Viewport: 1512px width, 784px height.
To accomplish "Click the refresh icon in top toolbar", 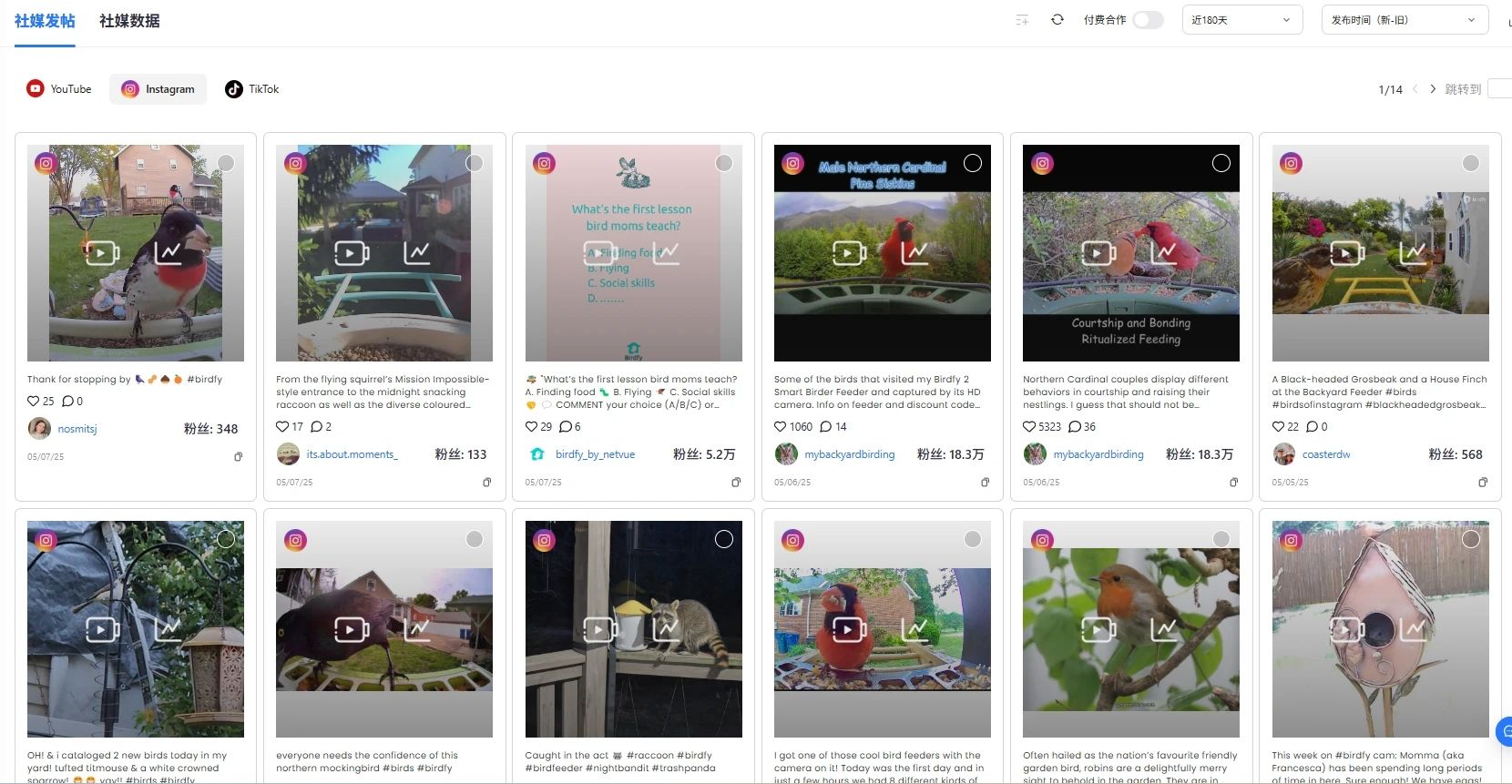I will tap(1057, 20).
